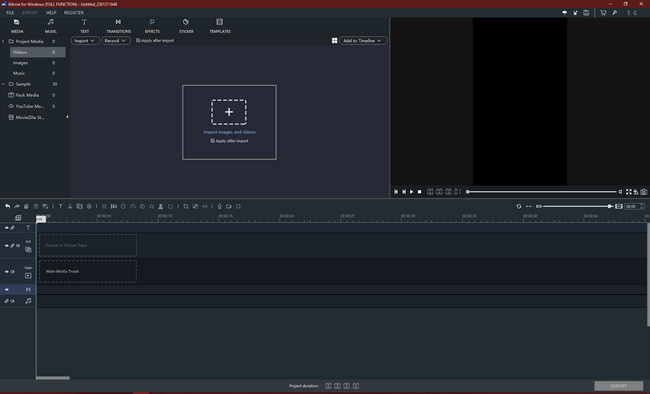Viewport: 650px width, 394px height.
Task: Click the camera record icon in timeline toolbar
Action: (x=228, y=206)
